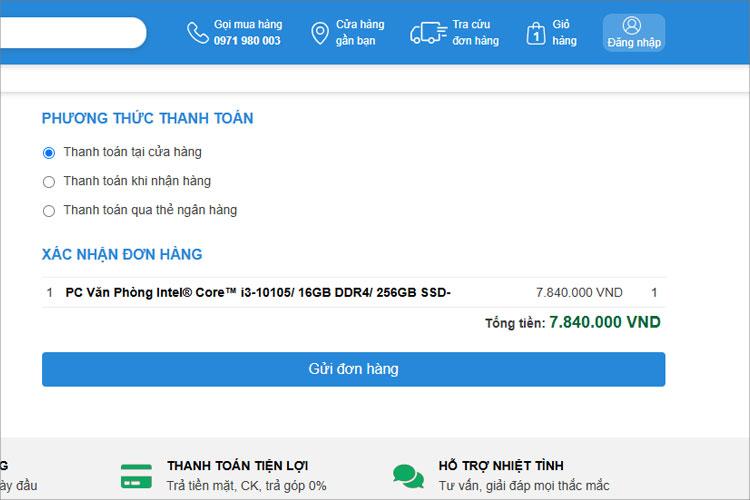Select 'Thanh toán tại cửa hàng' radio option
Image resolution: width=750 pixels, height=500 pixels.
49,153
